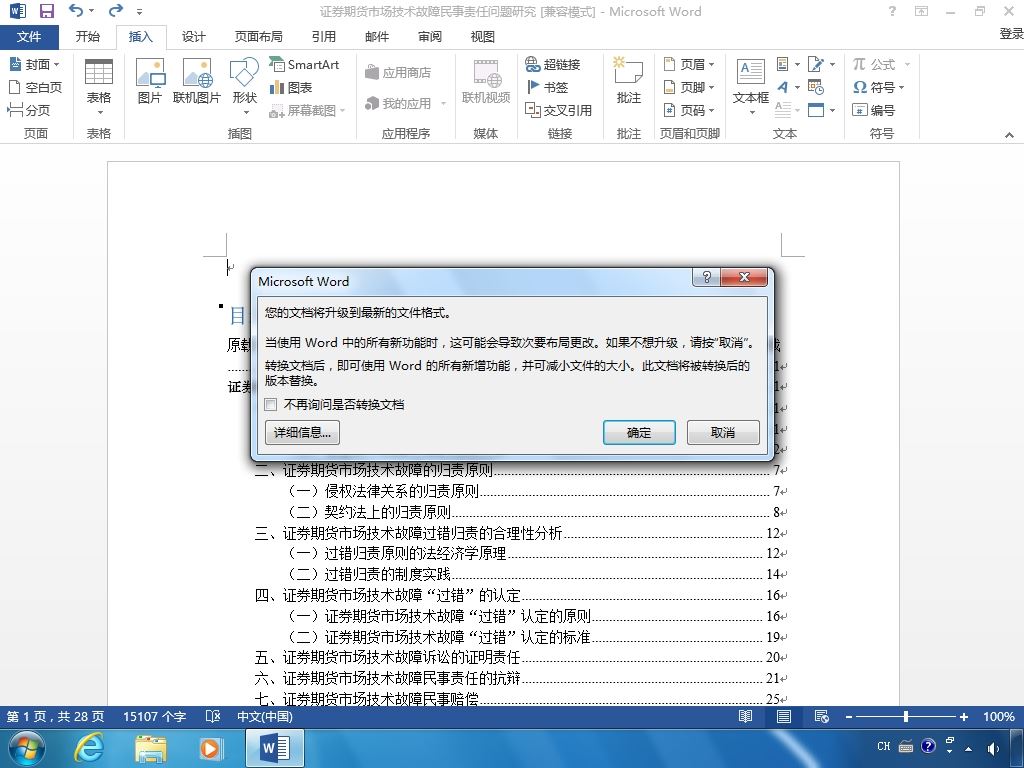Screen dimensions: 1024x768
Task: Switch to the Mailings (邮件) tab
Action: coord(377,37)
